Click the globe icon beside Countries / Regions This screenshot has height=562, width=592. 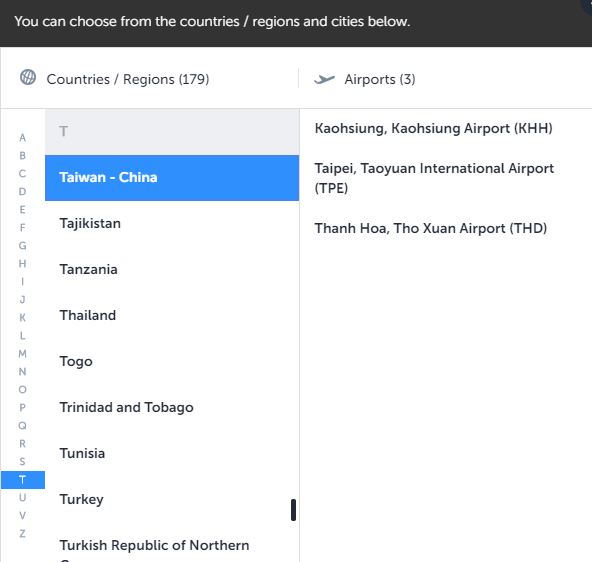pos(28,77)
